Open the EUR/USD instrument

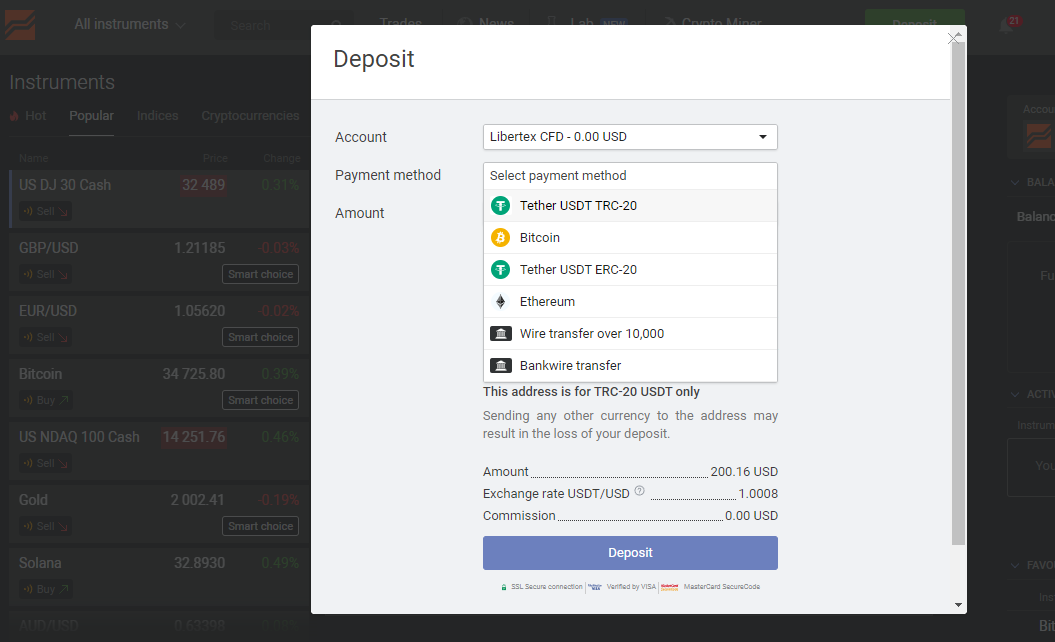[48, 311]
